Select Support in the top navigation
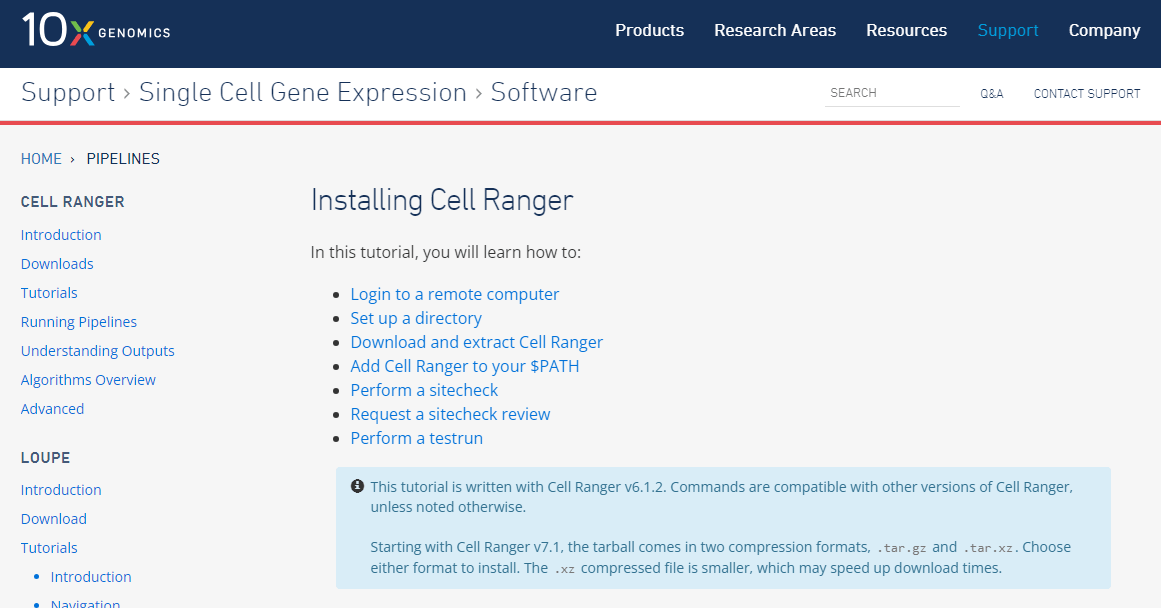The image size is (1161, 608). (1007, 30)
